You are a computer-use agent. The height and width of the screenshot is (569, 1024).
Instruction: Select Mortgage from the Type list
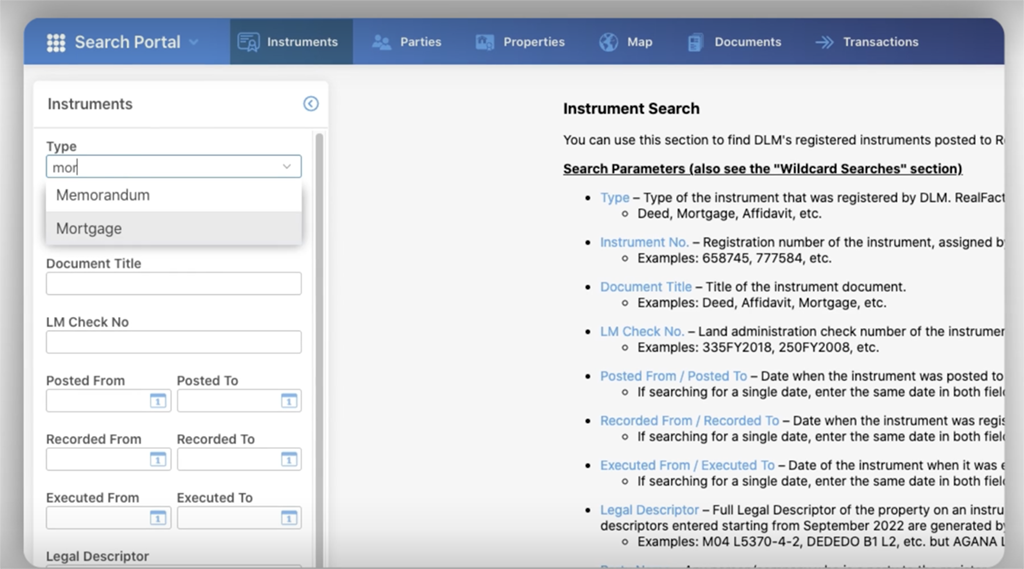(89, 228)
